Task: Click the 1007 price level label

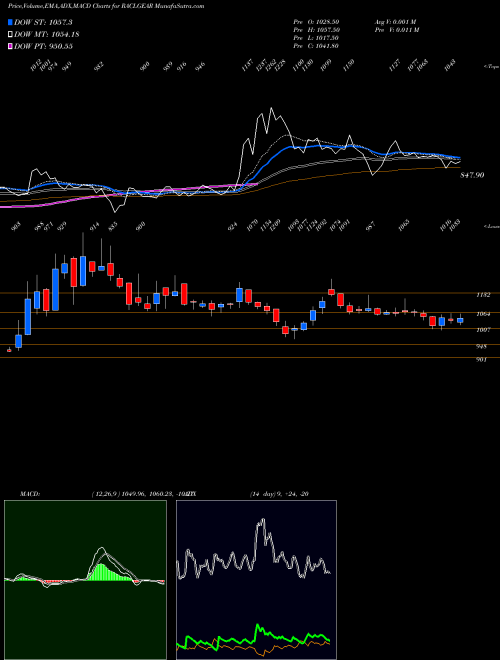Action: [483, 330]
